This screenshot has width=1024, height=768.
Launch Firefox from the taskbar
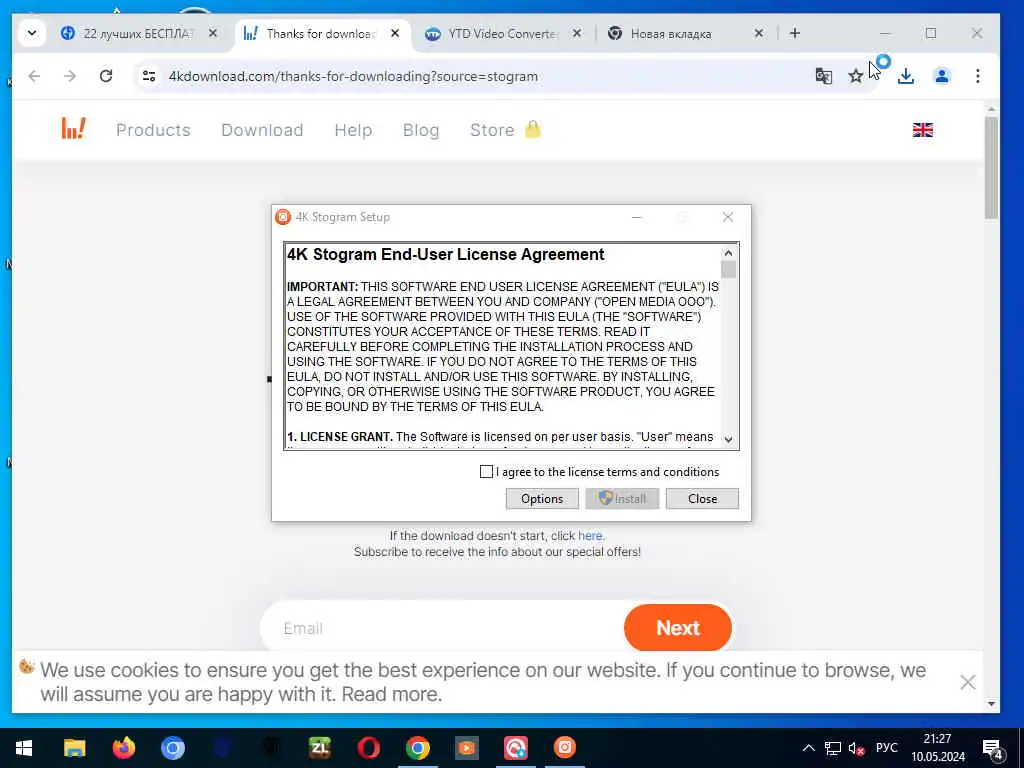[123, 748]
